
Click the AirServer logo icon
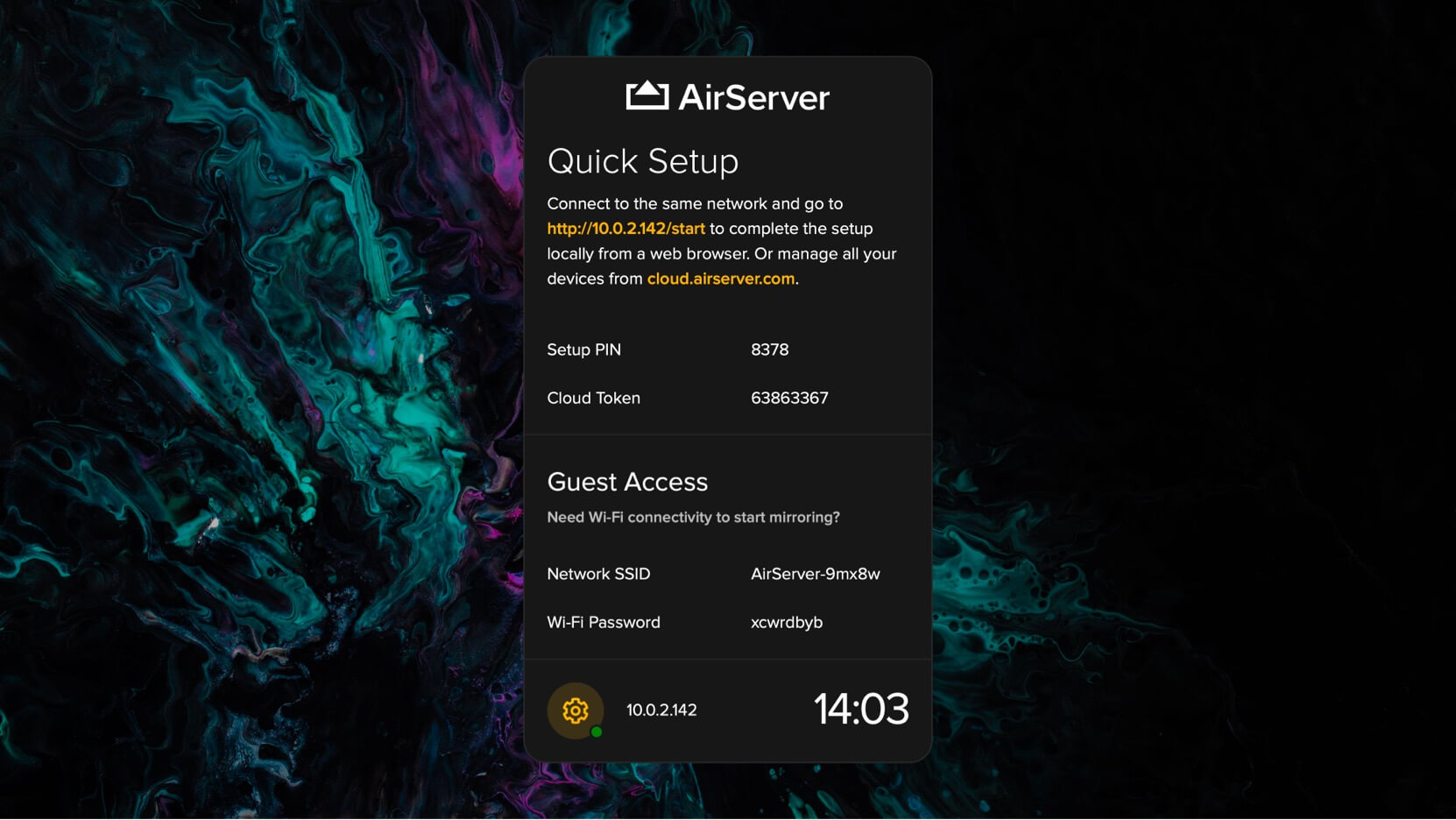(647, 95)
